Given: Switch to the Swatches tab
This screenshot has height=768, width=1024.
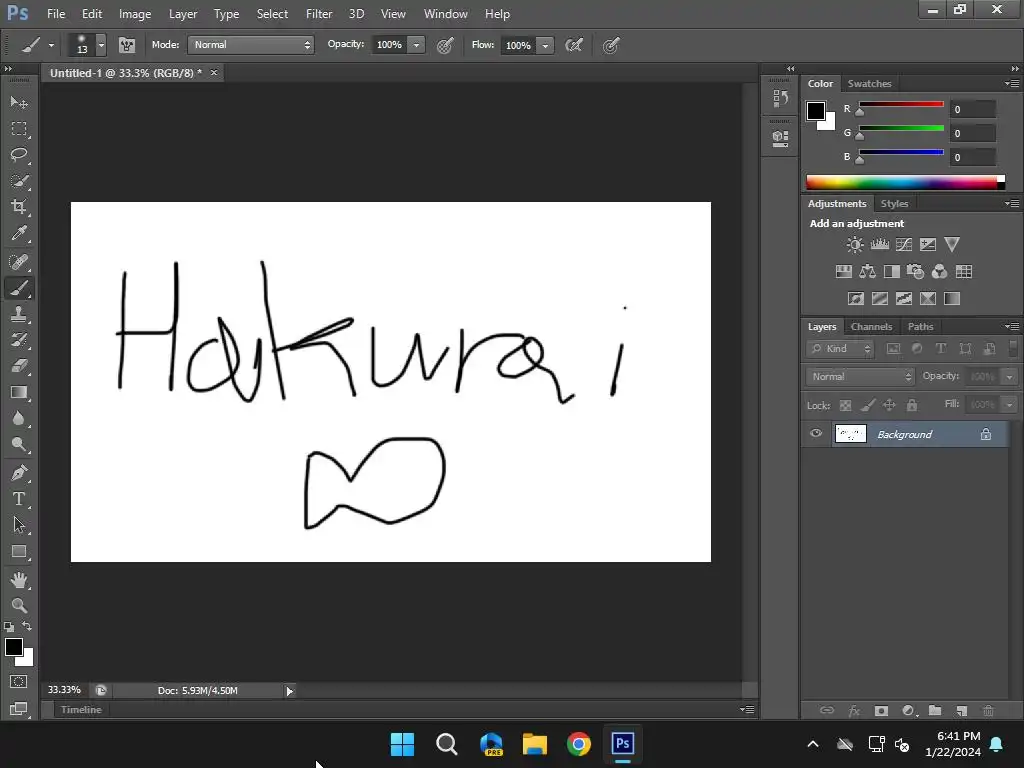Looking at the screenshot, I should (x=869, y=84).
